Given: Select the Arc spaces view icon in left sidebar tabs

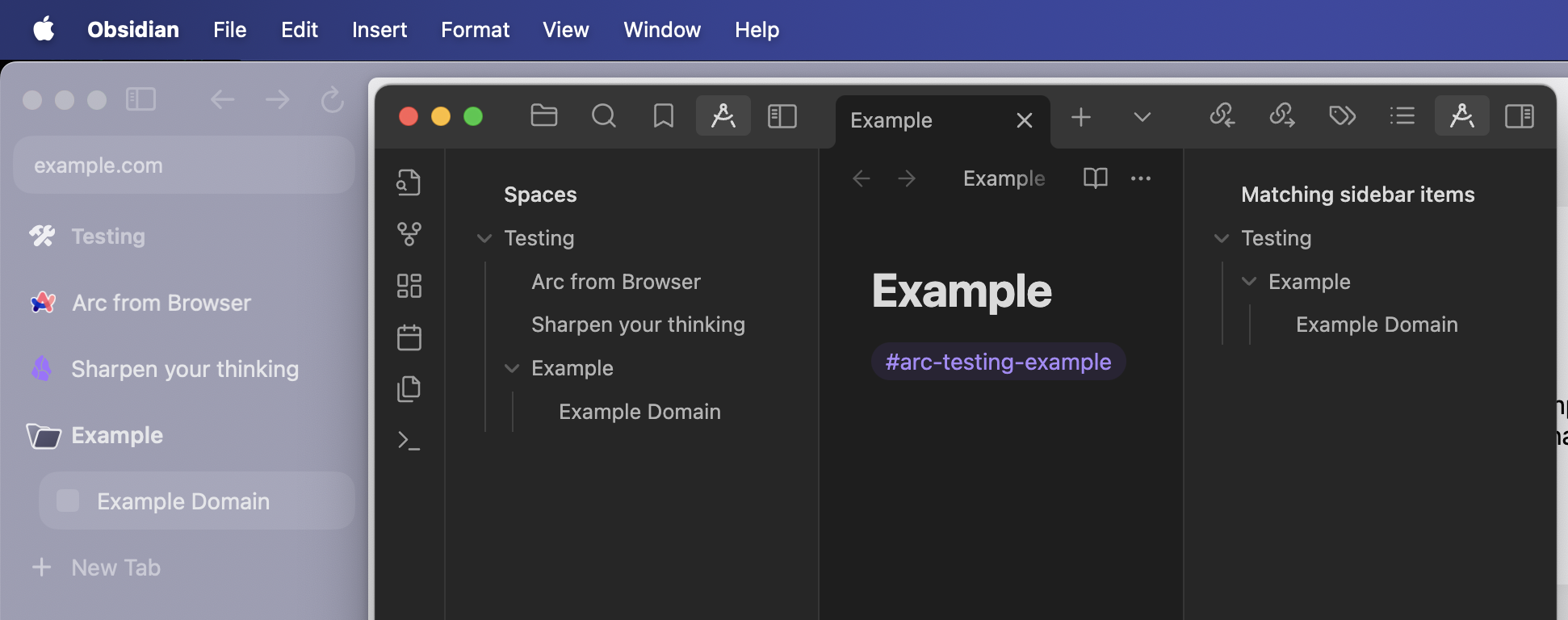Looking at the screenshot, I should (x=723, y=116).
